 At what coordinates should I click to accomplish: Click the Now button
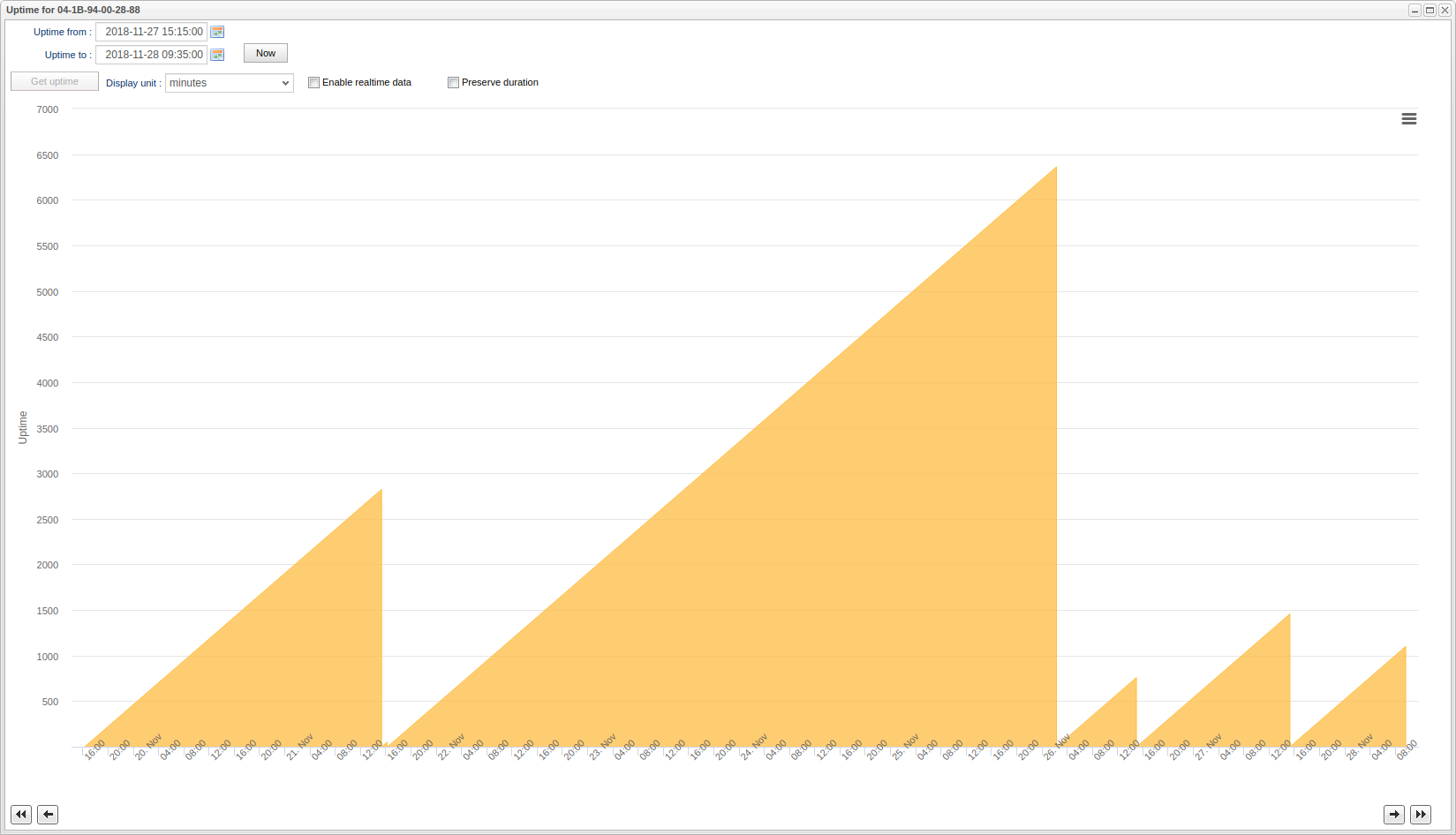click(265, 54)
